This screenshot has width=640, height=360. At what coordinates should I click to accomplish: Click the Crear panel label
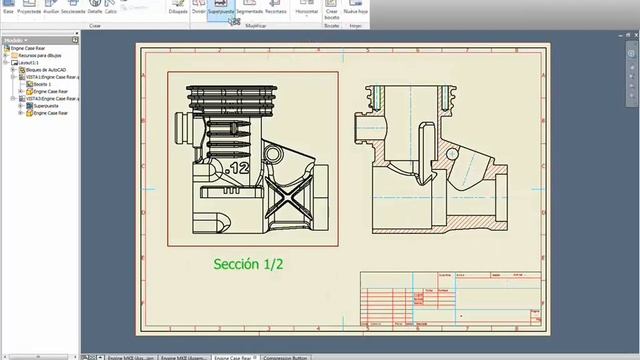[95, 26]
